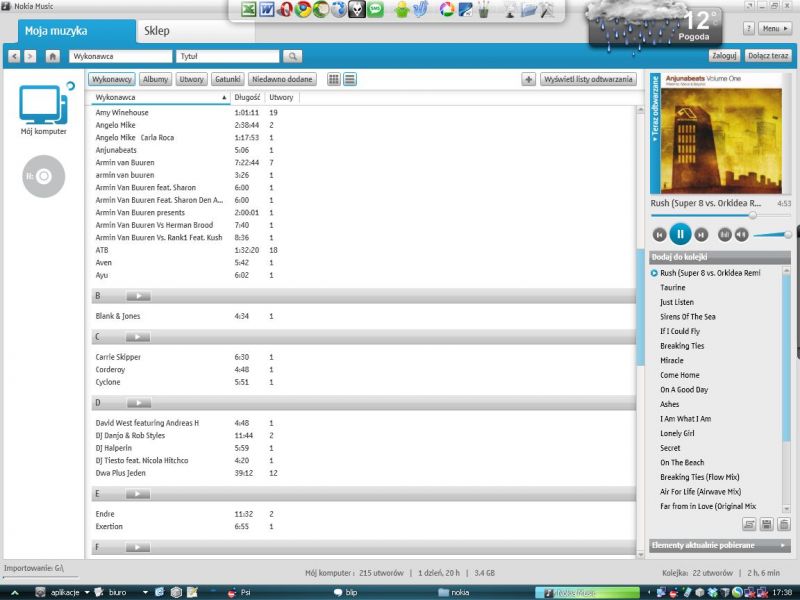This screenshot has width=800, height=600.
Task: Select artist Dwa Plus Jeden
Action: tap(120, 473)
